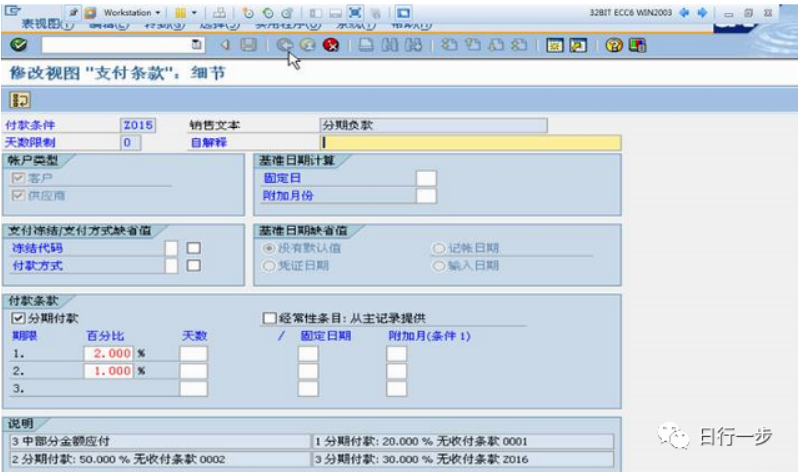800x472 pixels.
Task: Click the Find binoculars icon
Action: [x=390, y=45]
